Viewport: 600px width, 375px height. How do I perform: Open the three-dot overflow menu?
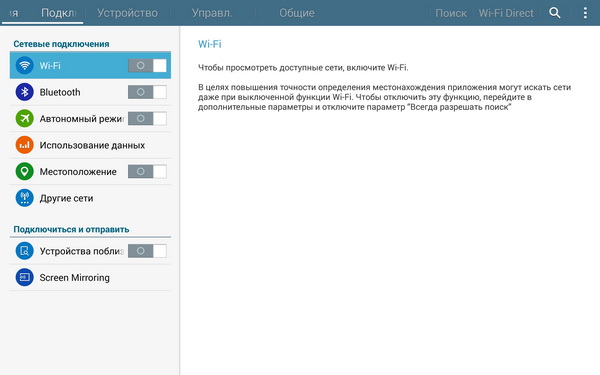click(x=585, y=13)
